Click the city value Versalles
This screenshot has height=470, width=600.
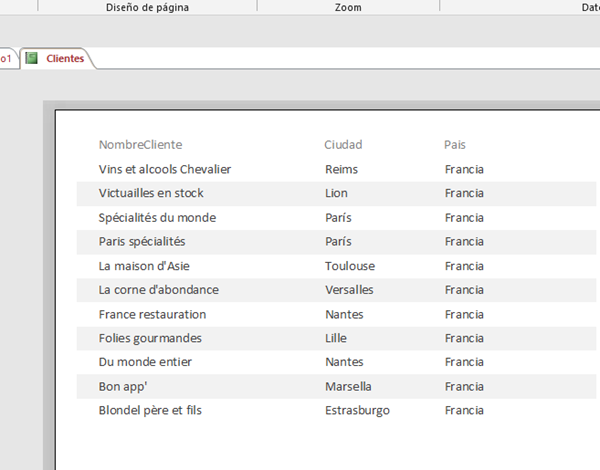[349, 290]
